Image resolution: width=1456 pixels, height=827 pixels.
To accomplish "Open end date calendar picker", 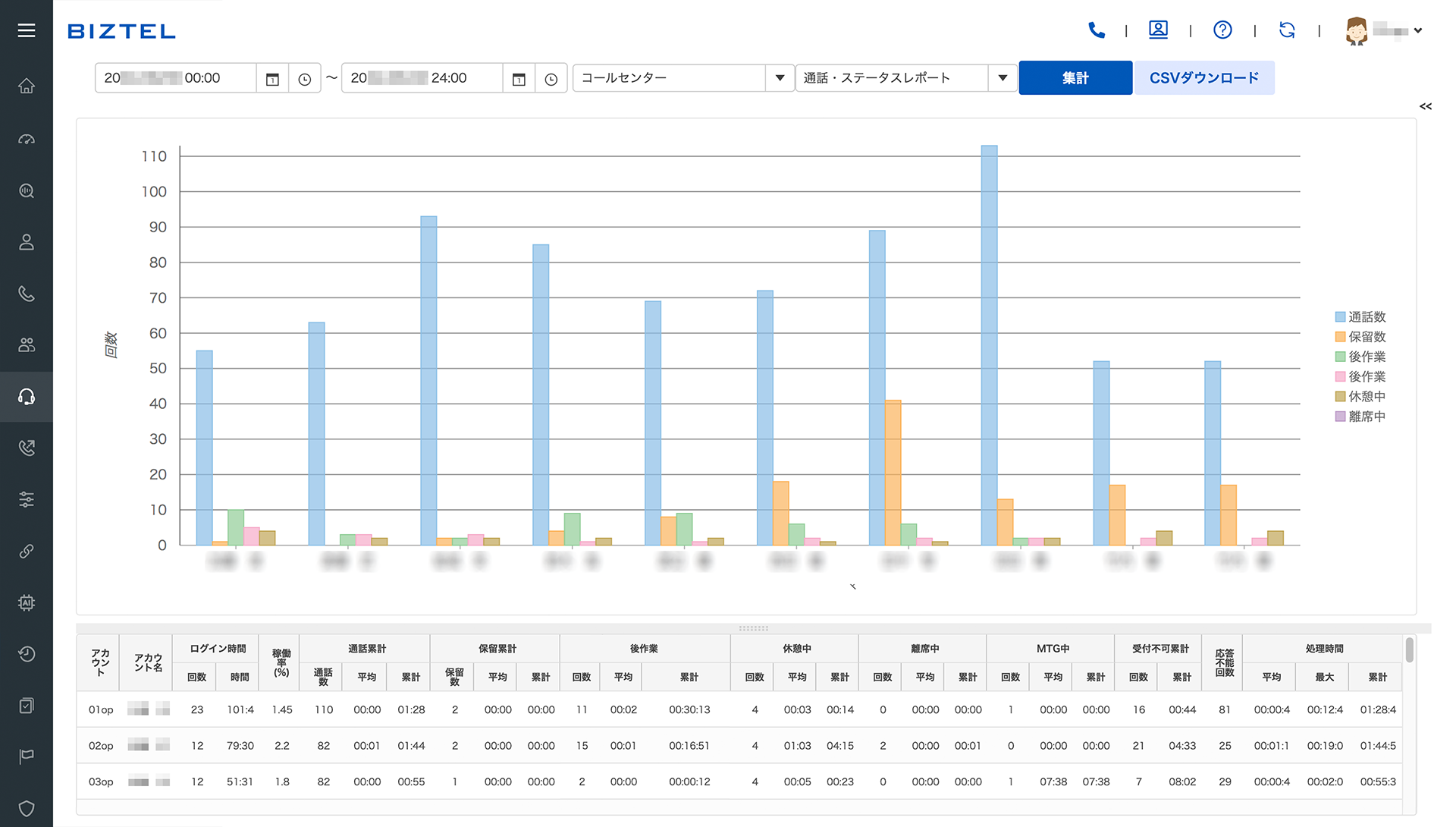I will click(519, 78).
